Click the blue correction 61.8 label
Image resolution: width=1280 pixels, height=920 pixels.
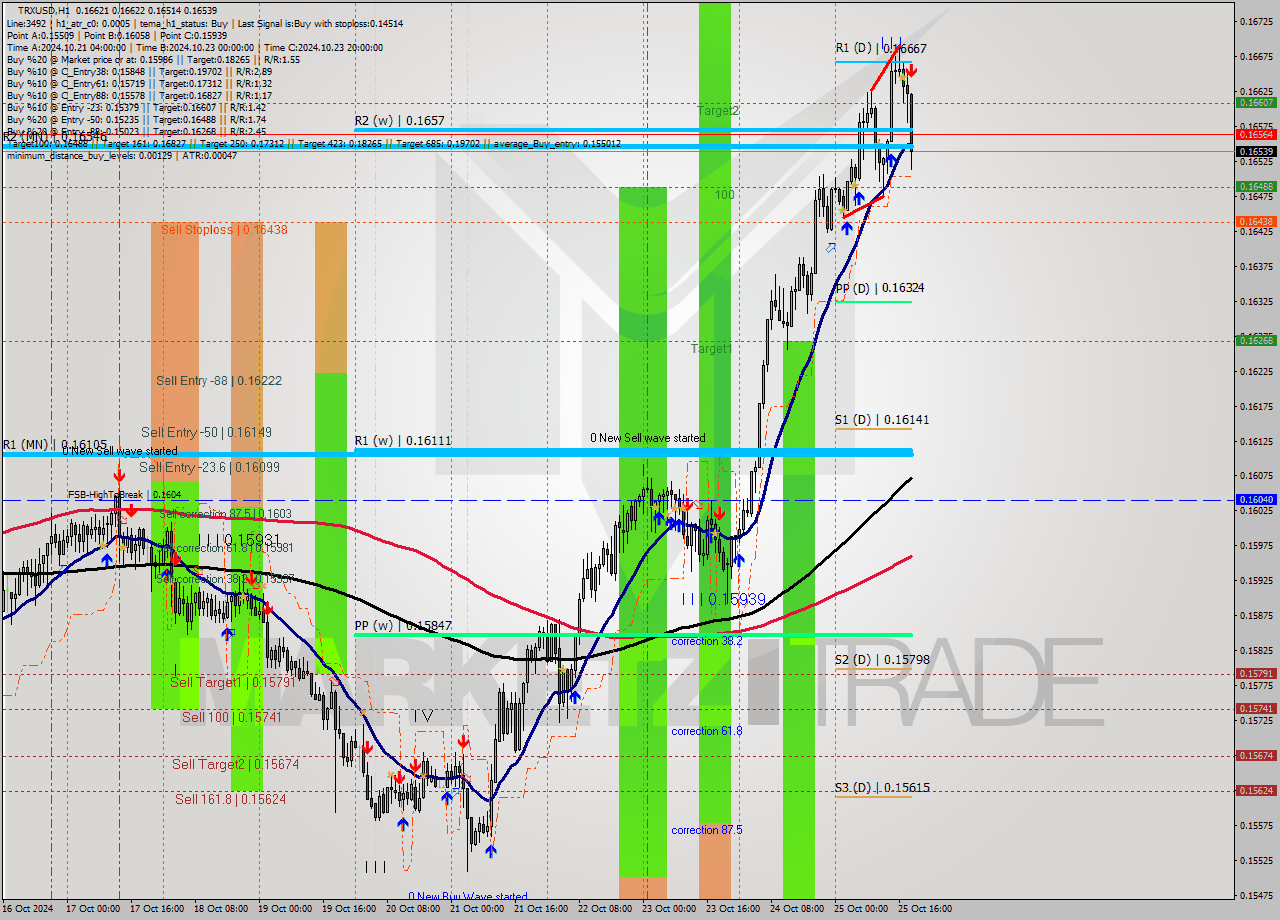(x=706, y=731)
